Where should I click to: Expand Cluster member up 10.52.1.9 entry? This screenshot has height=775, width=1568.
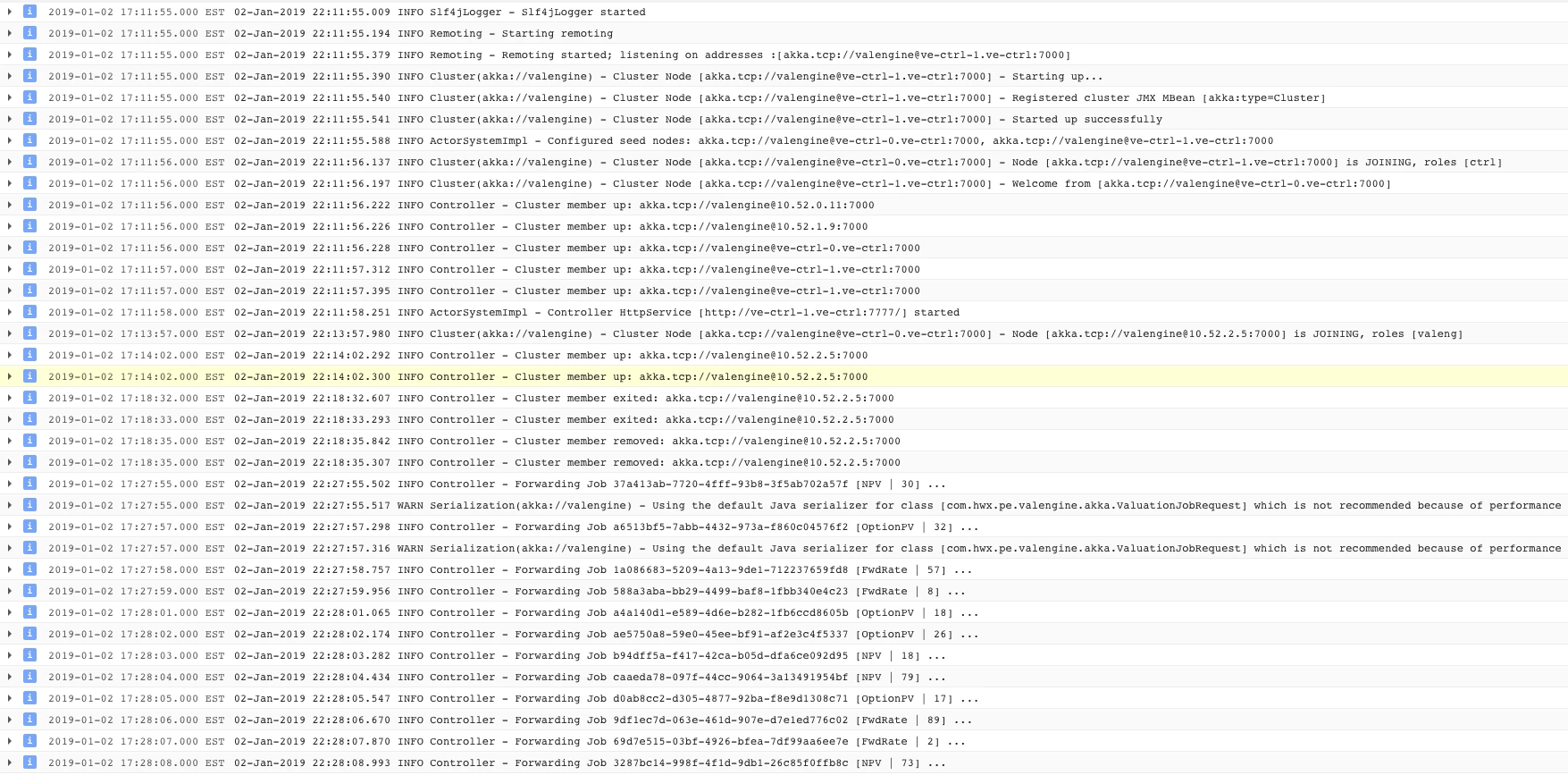click(x=10, y=226)
